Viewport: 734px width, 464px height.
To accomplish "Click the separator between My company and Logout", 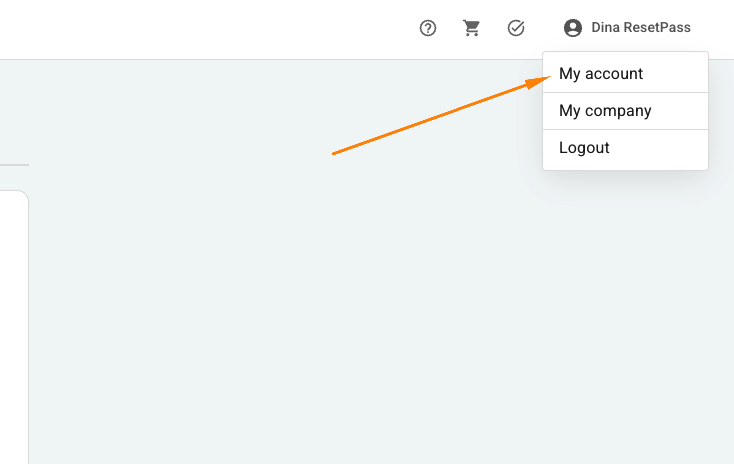I will [x=625, y=130].
